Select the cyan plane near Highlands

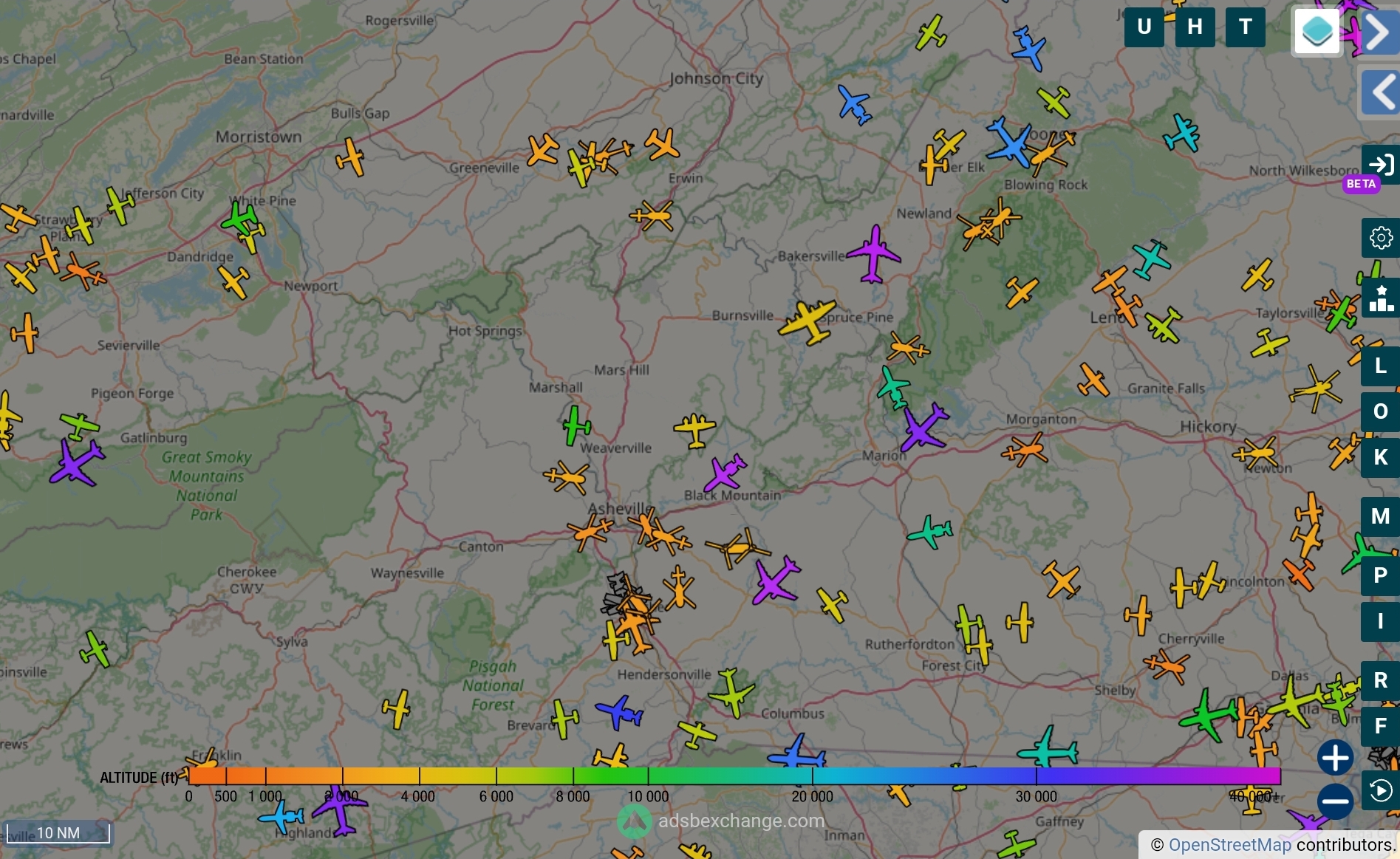click(281, 817)
